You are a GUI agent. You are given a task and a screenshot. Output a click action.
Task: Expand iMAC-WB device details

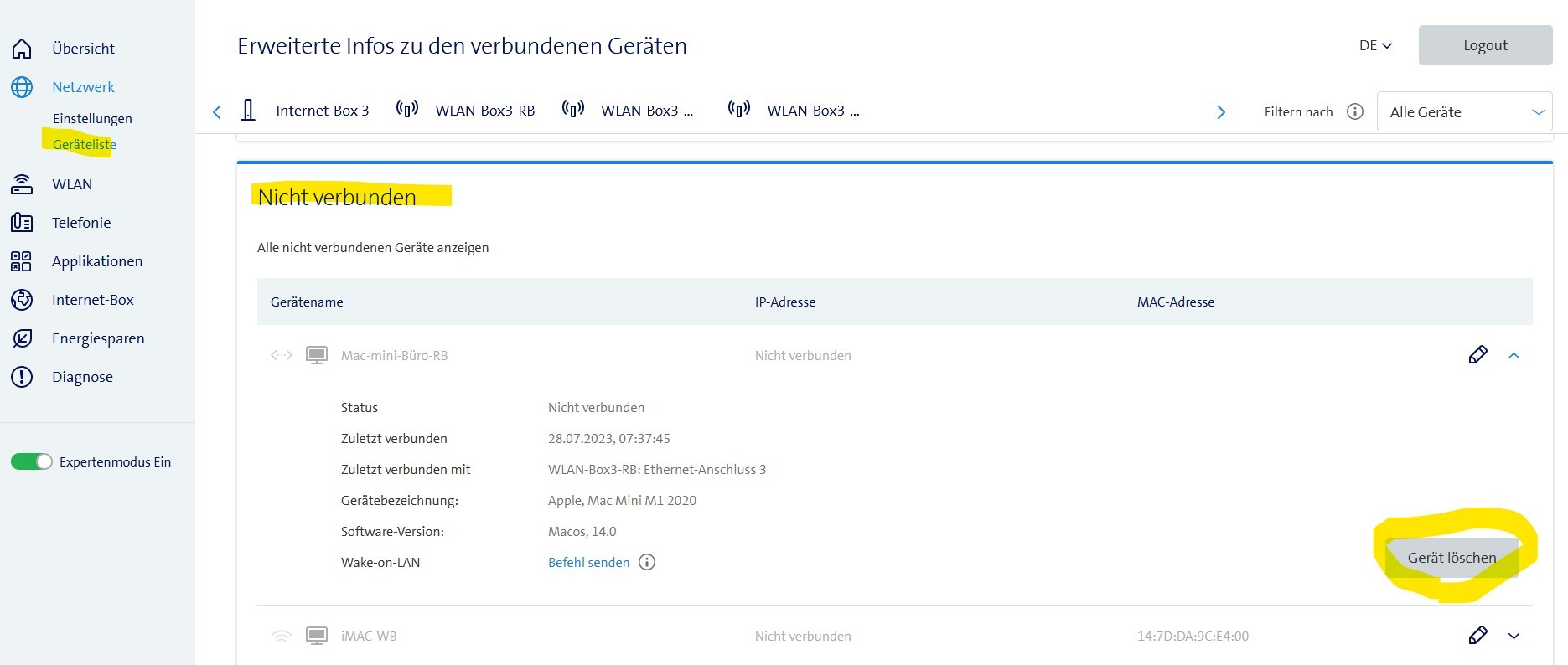[x=1514, y=637]
